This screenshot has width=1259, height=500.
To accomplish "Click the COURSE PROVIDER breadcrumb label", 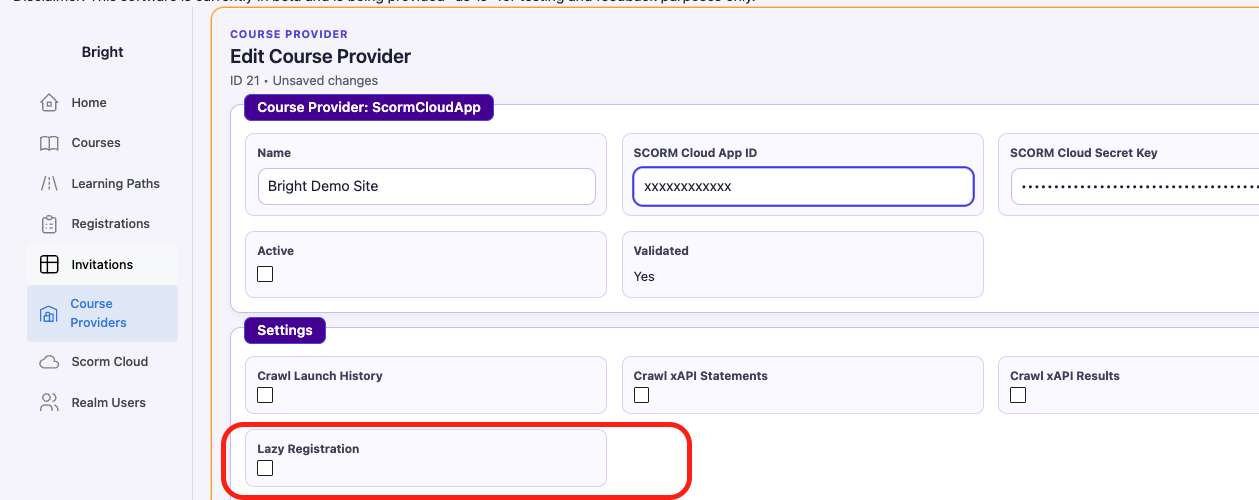I will click(x=289, y=34).
